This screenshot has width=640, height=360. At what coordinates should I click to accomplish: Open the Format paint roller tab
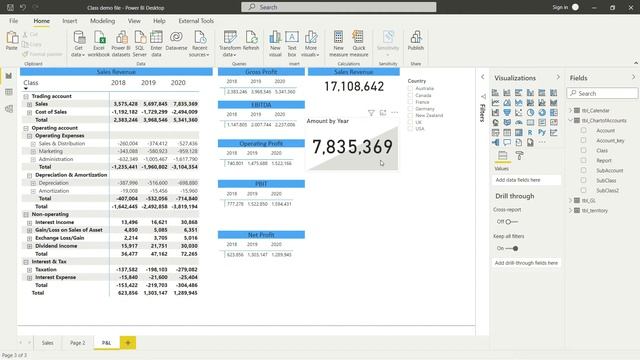pyautogui.click(x=520, y=156)
